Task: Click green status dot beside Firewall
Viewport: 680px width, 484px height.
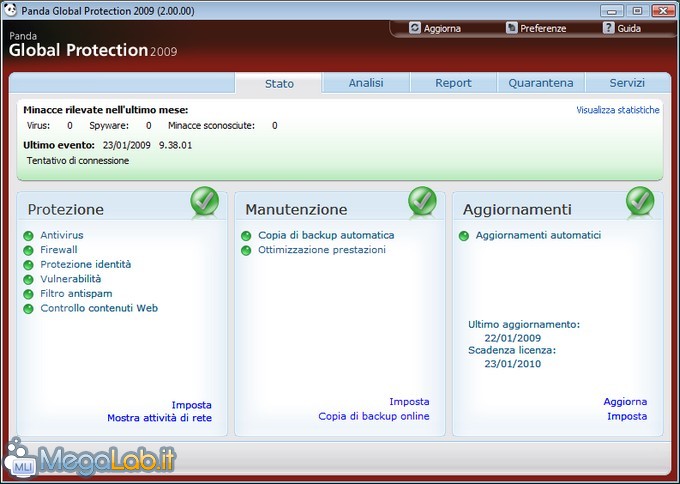Action: [28, 251]
